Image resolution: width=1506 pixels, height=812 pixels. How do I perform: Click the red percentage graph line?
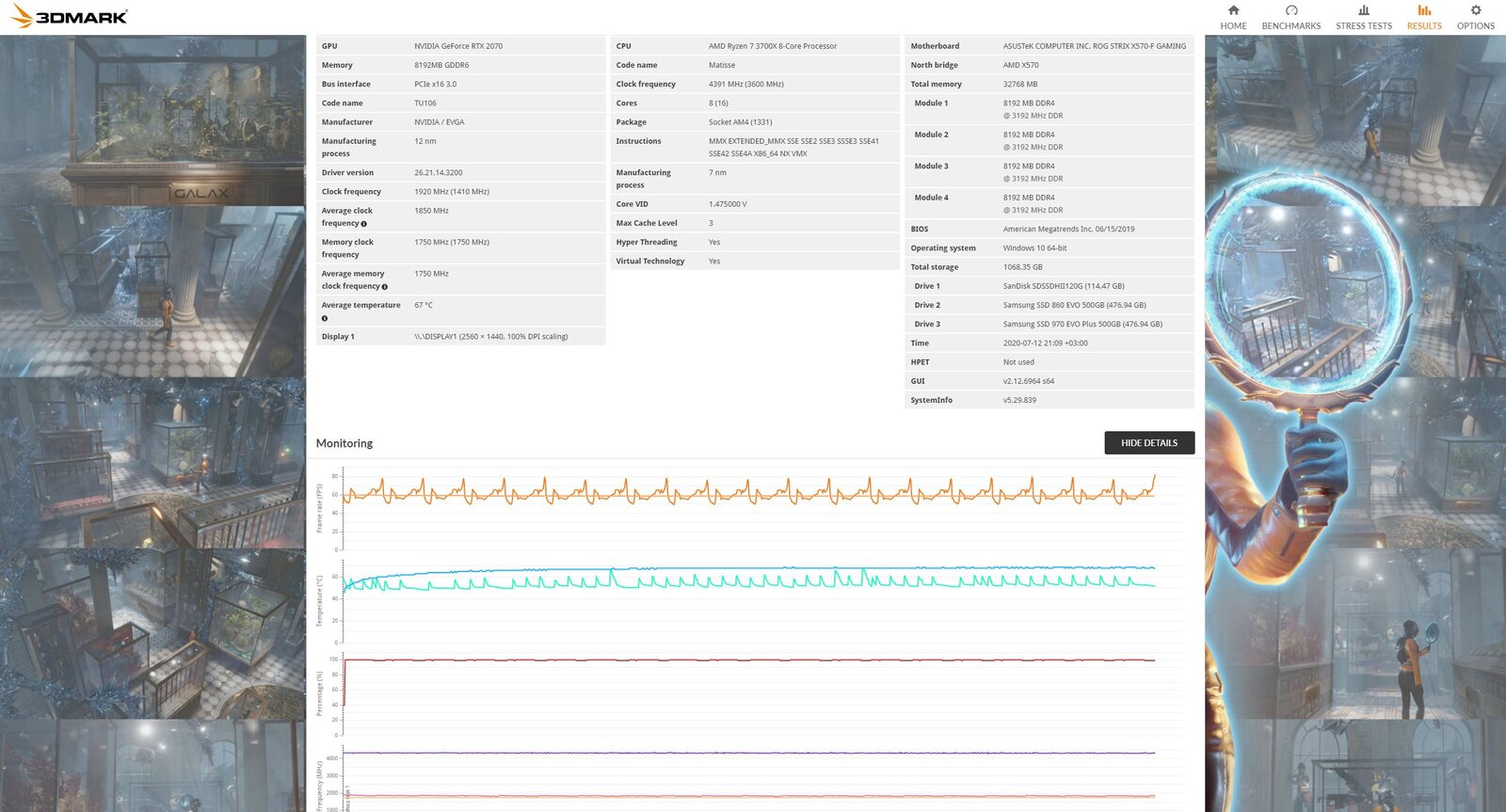point(748,661)
